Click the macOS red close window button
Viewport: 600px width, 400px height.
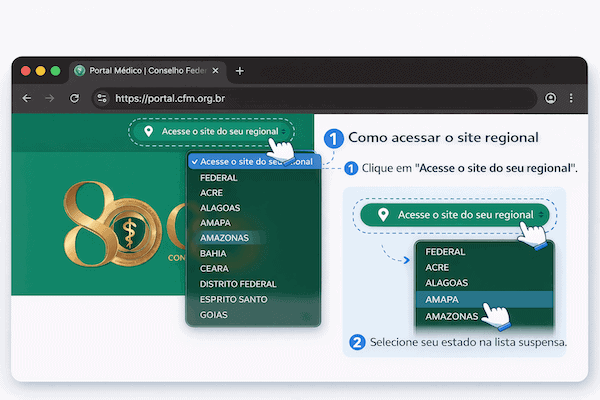click(26, 71)
